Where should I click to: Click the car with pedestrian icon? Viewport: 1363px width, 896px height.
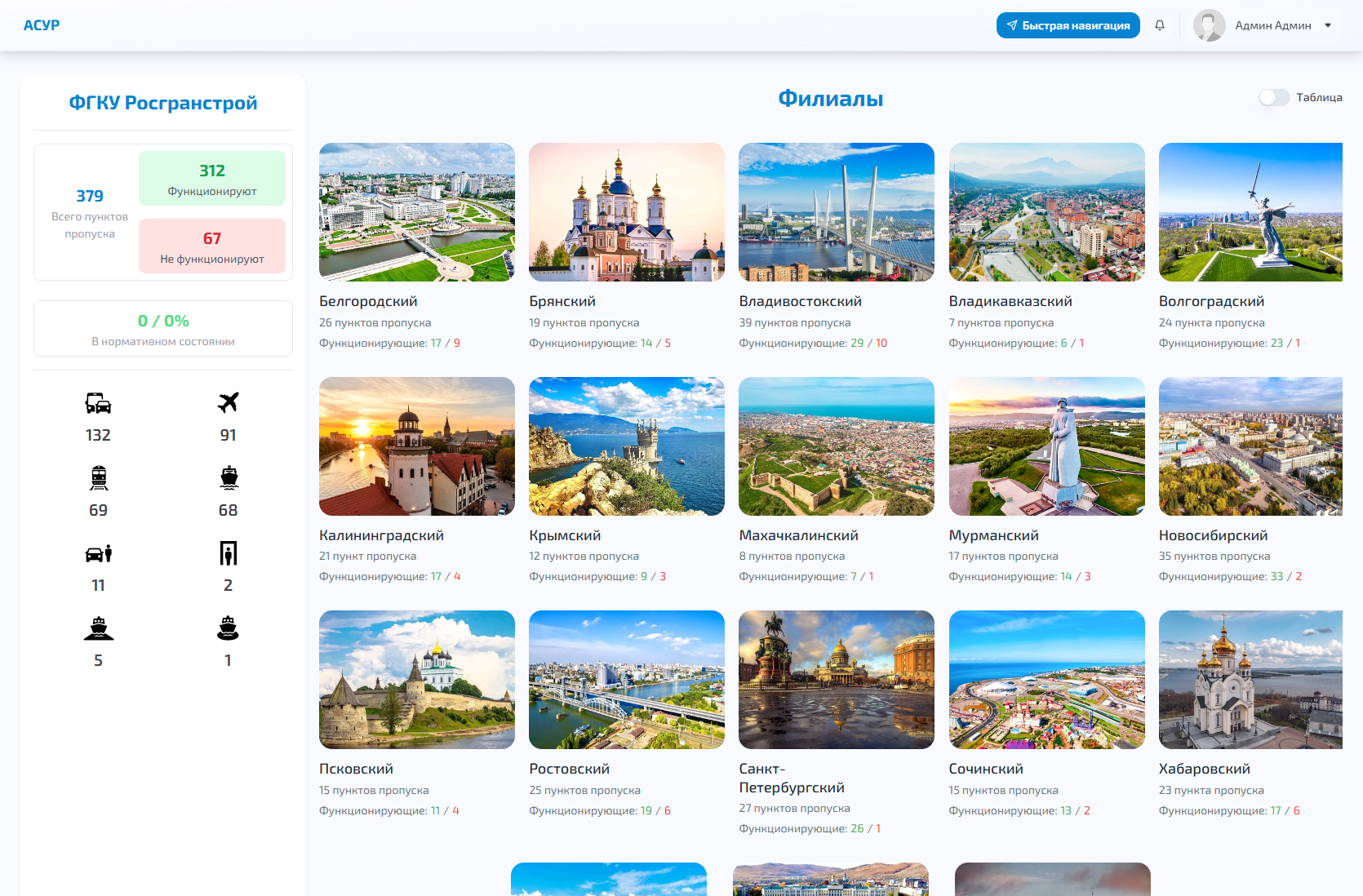click(x=98, y=553)
